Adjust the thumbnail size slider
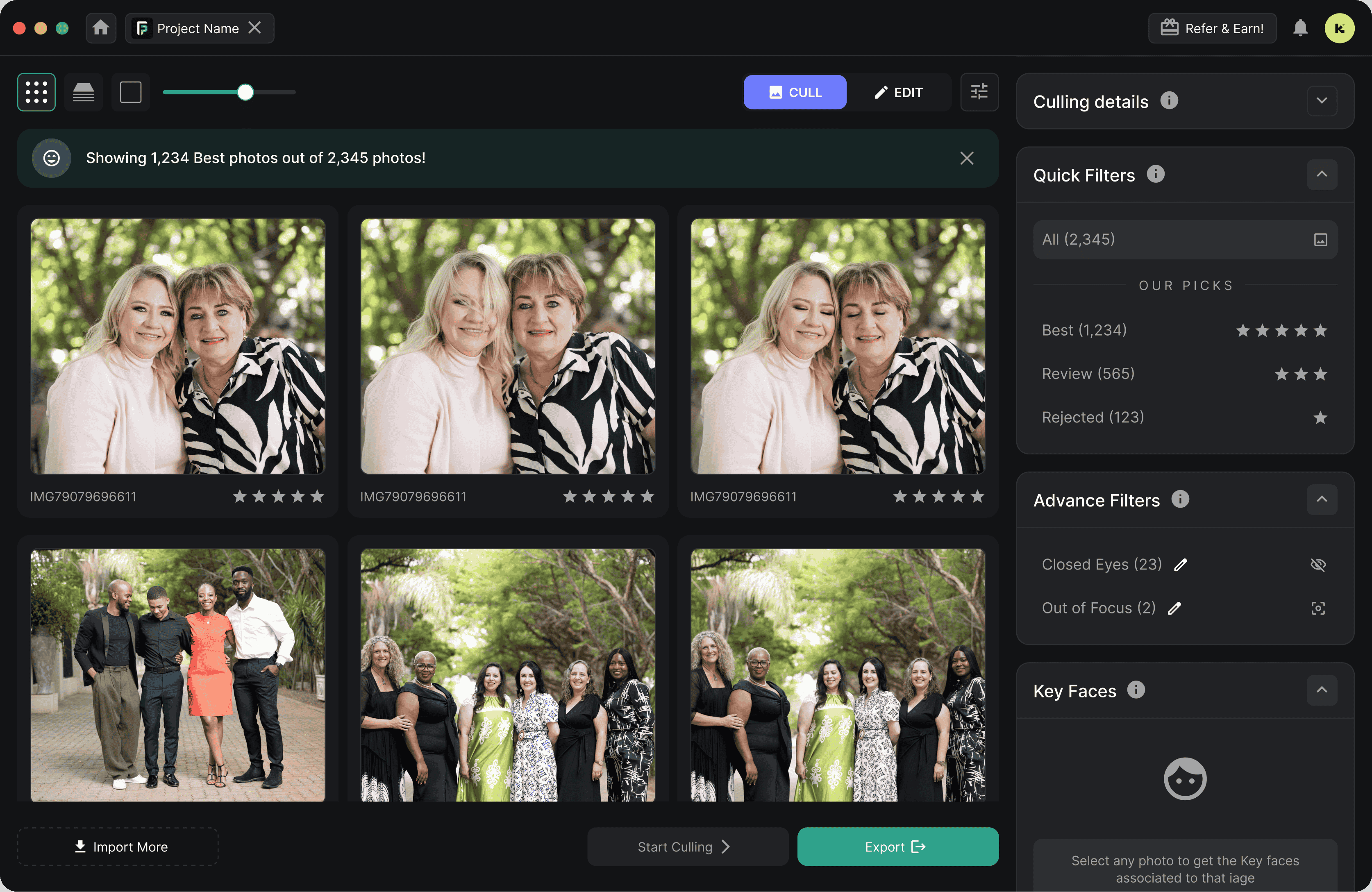1372x892 pixels. pos(244,92)
